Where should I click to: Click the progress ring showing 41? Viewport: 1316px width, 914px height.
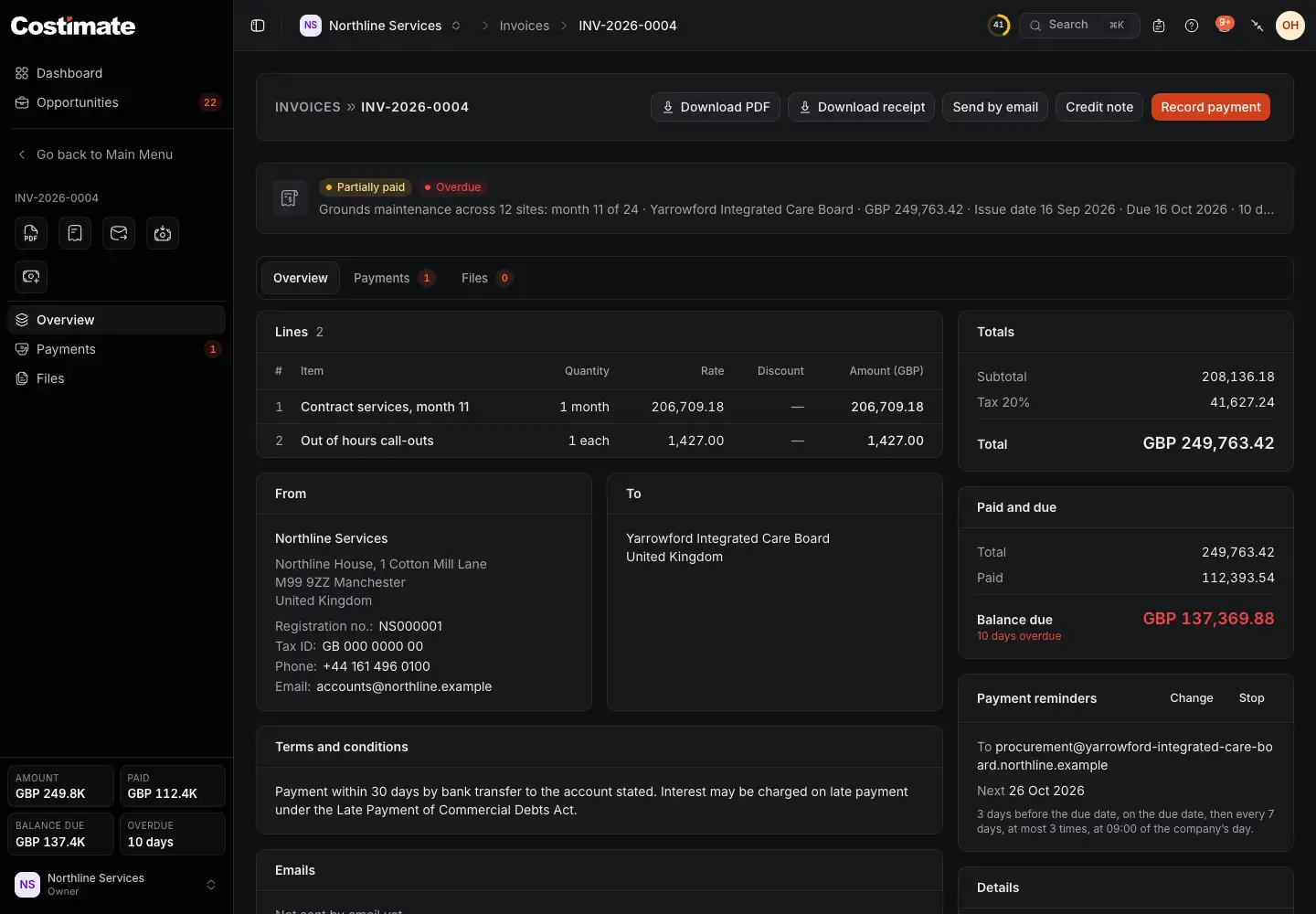click(x=999, y=26)
